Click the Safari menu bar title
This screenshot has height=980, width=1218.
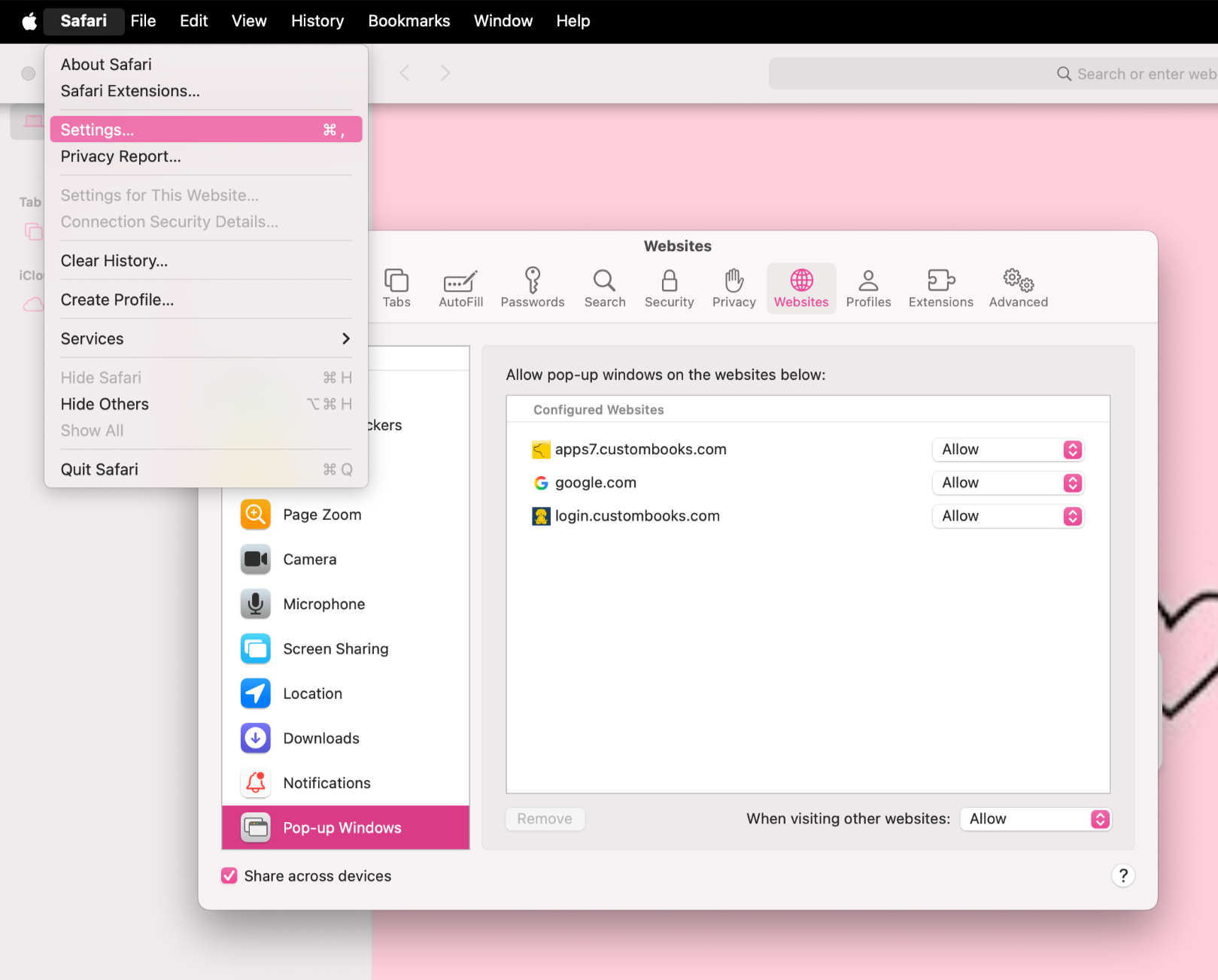pyautogui.click(x=84, y=21)
